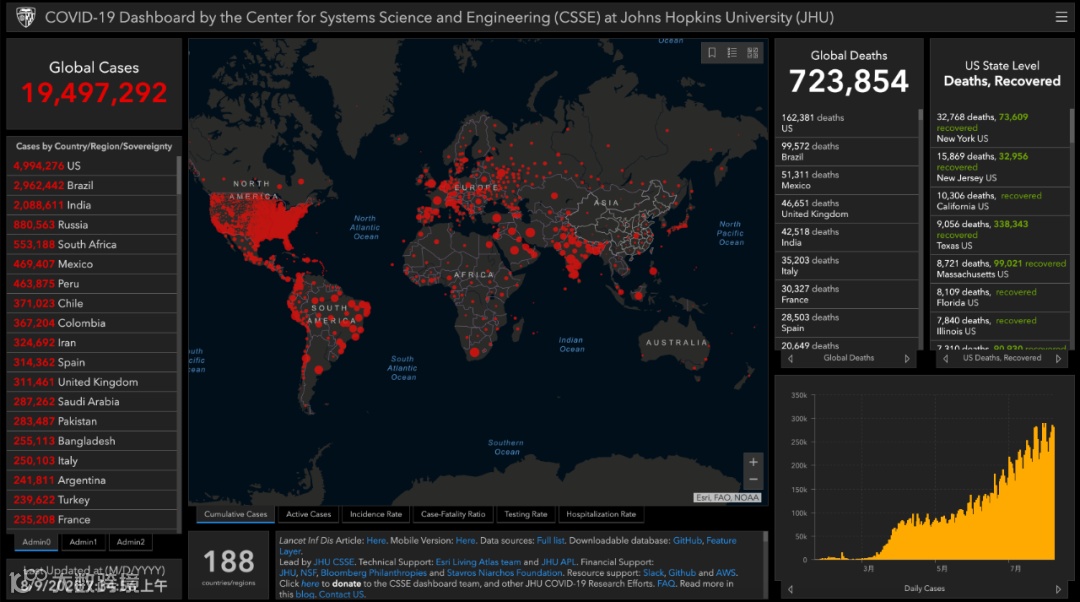Open the JHU CSSE link
This screenshot has width=1080, height=602.
(x=334, y=562)
